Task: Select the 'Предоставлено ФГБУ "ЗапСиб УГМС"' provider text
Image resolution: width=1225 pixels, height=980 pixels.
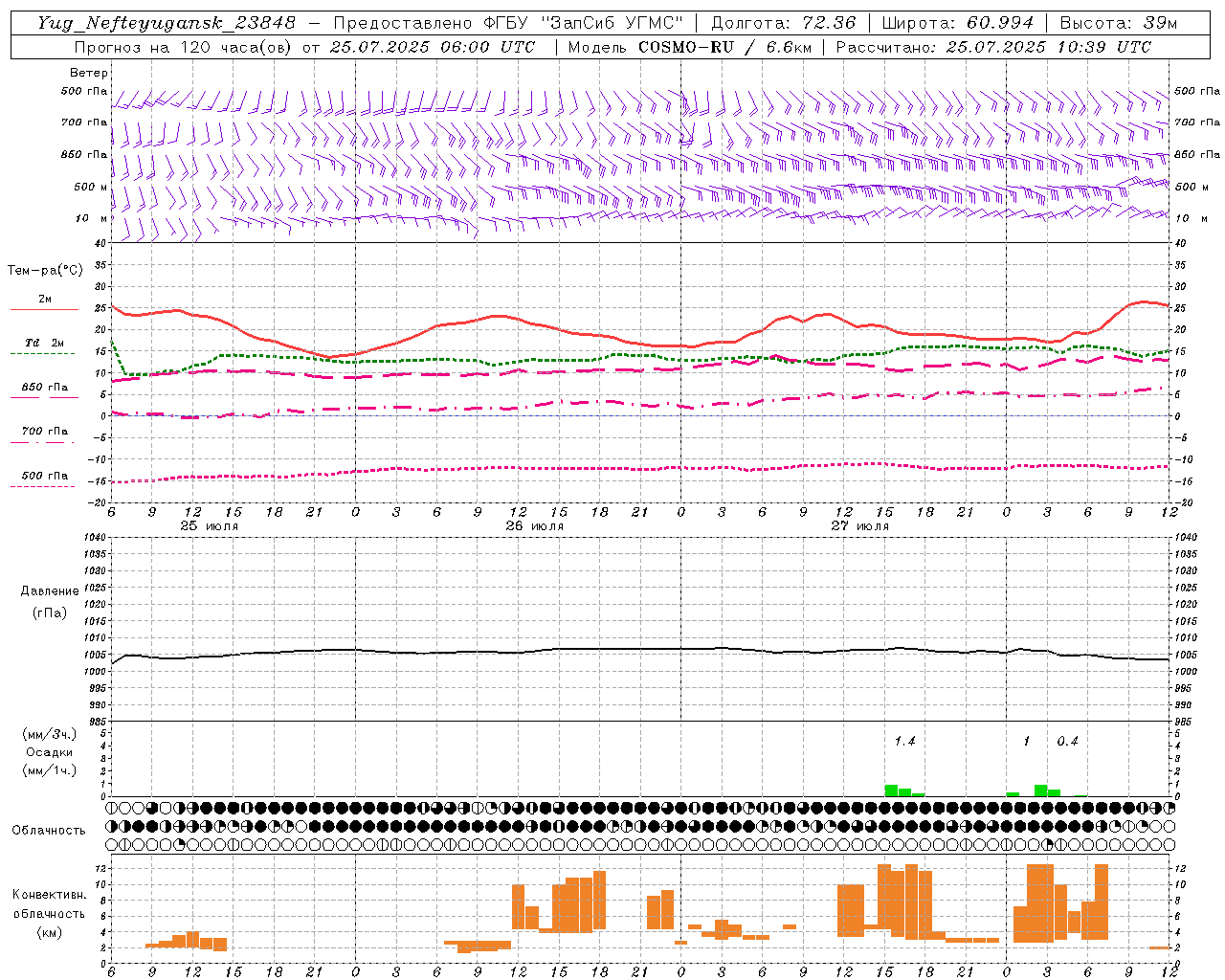Action: coord(508,23)
